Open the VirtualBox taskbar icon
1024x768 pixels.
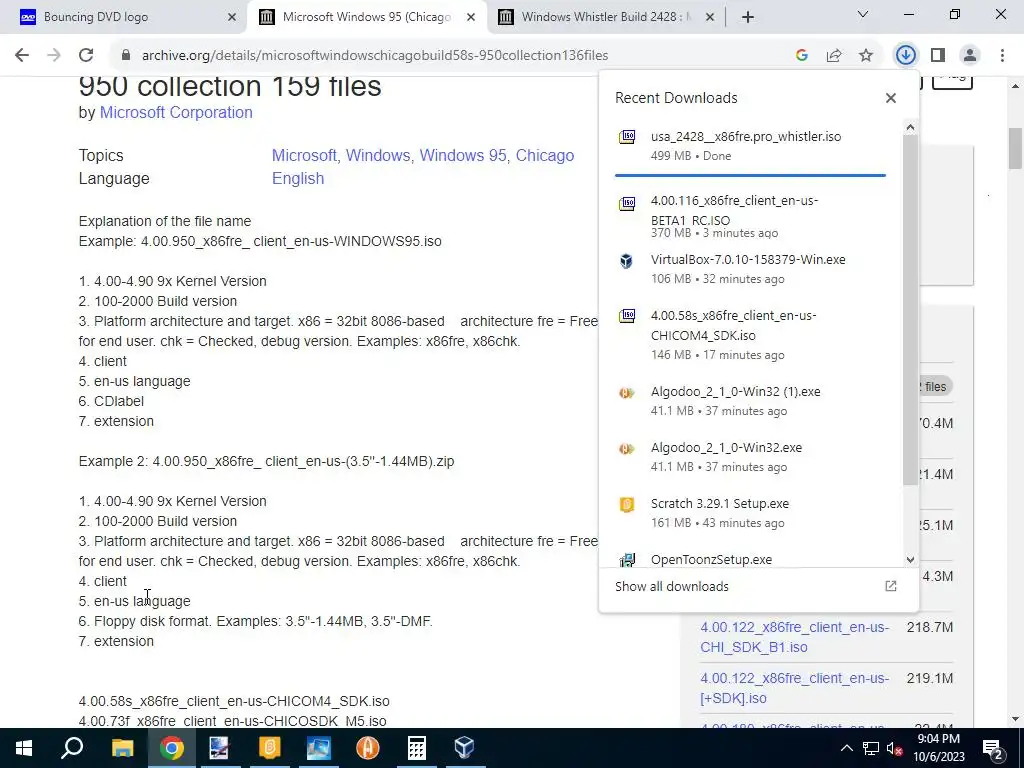point(464,748)
